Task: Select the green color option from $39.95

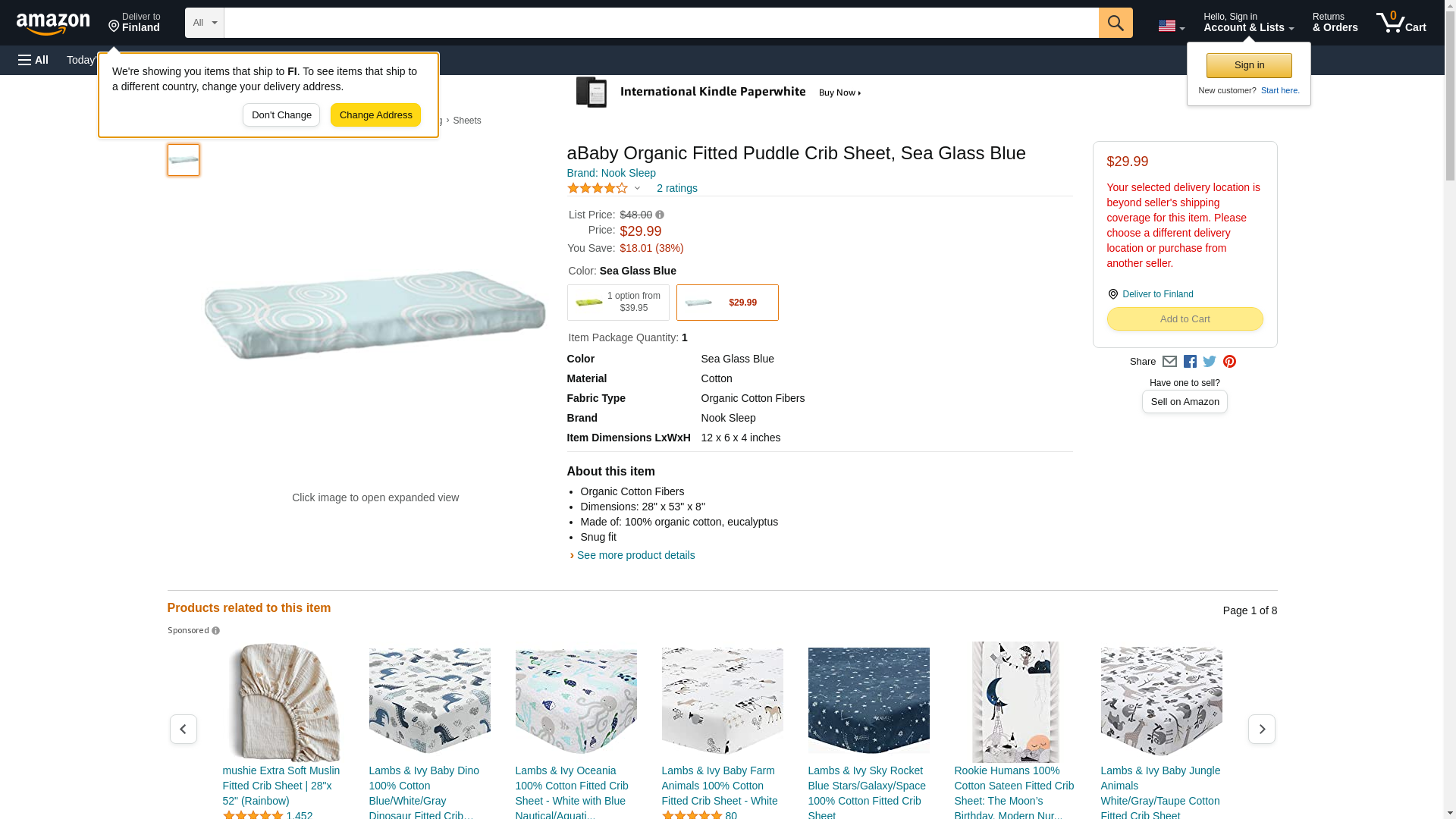Action: 617,303
